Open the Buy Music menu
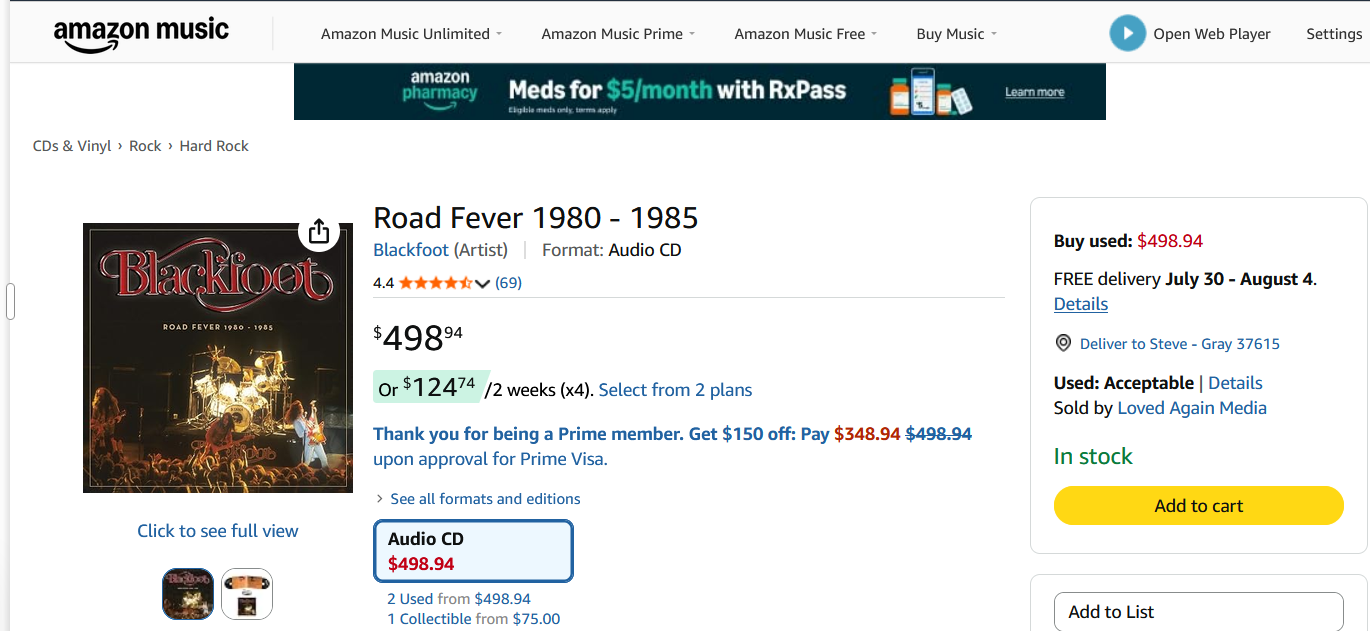Screen dimensions: 1370x631 [956, 34]
